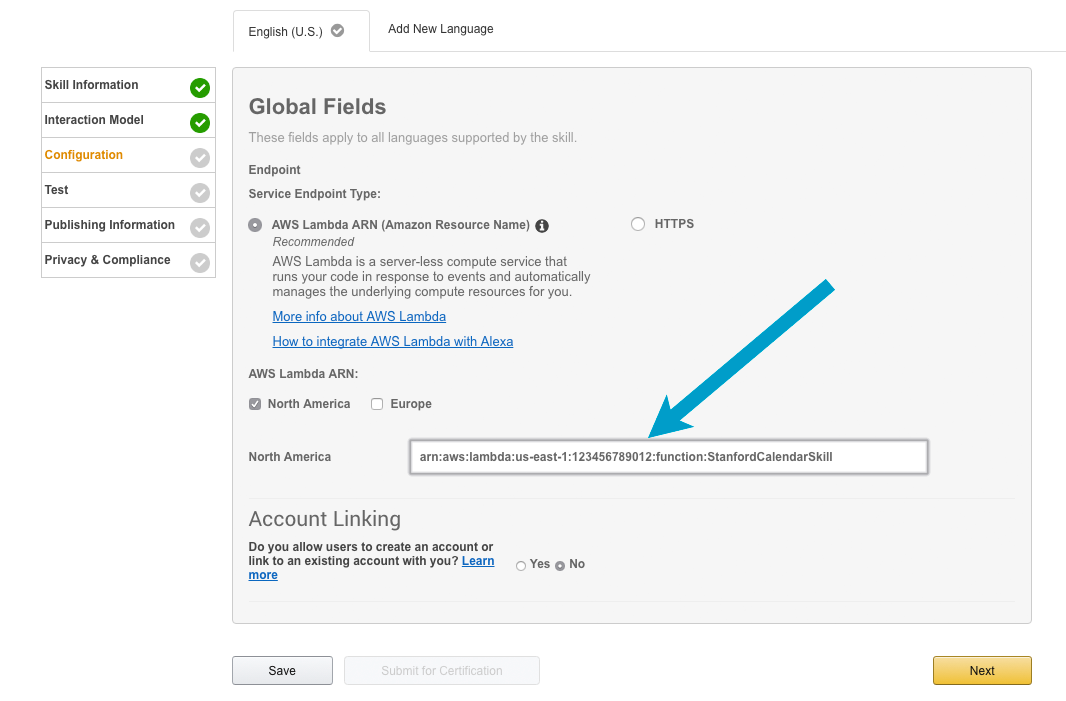Open More info about AWS Lambda link
The width and height of the screenshot is (1066, 701).
359,316
